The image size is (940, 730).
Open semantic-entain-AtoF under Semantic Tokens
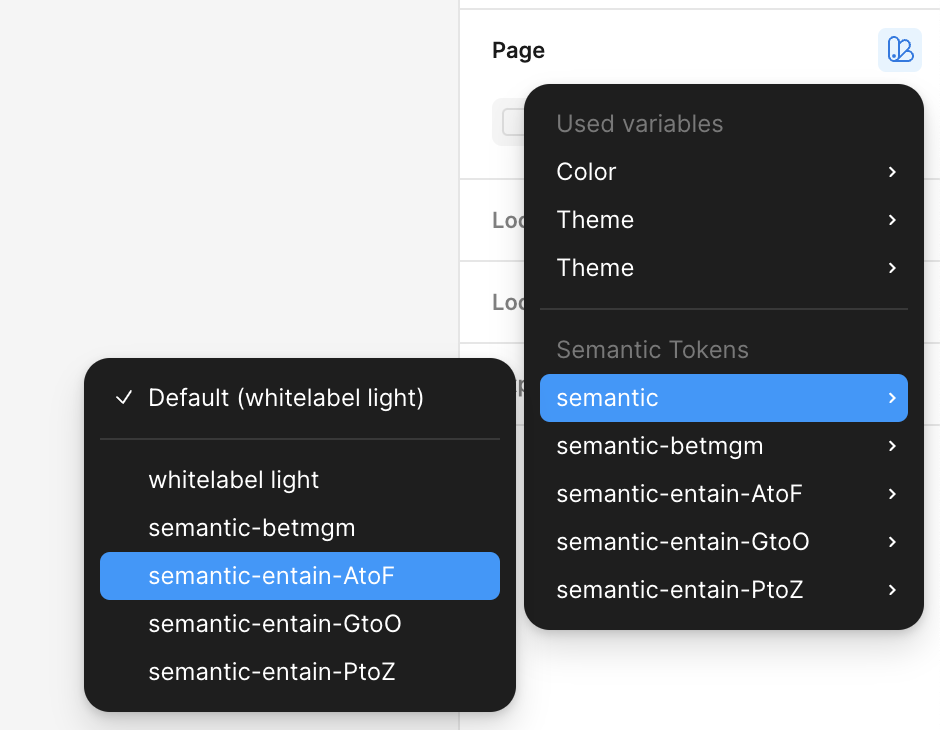pos(679,494)
